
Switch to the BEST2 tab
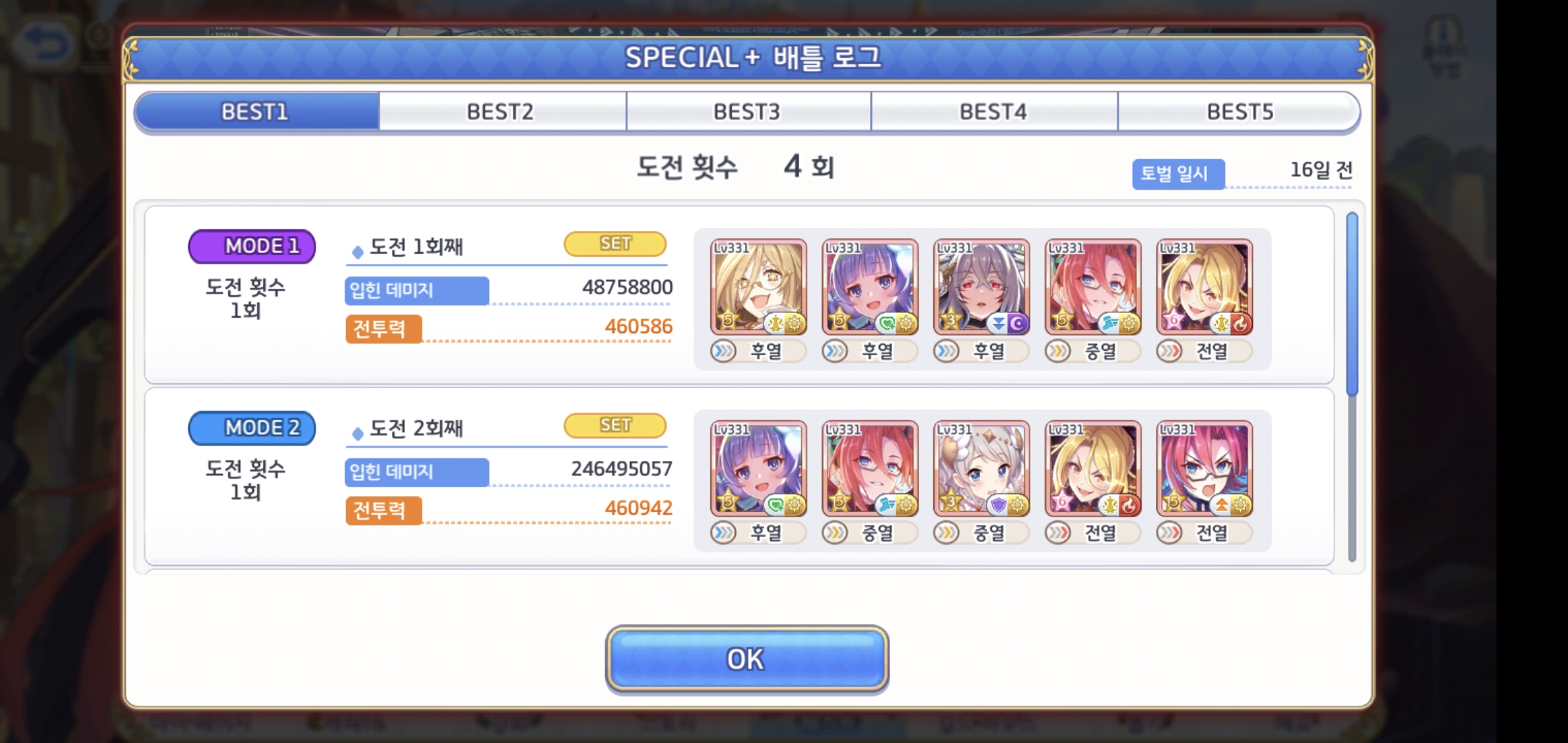pos(501,111)
